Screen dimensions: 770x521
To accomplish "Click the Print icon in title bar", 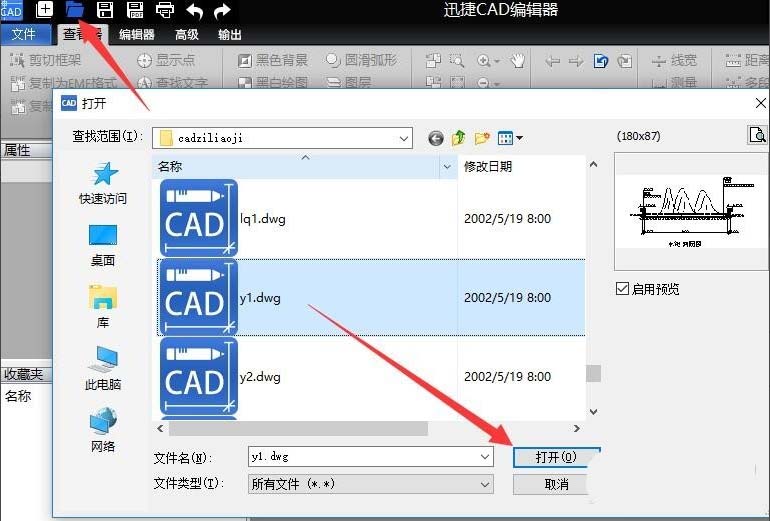I will point(165,10).
